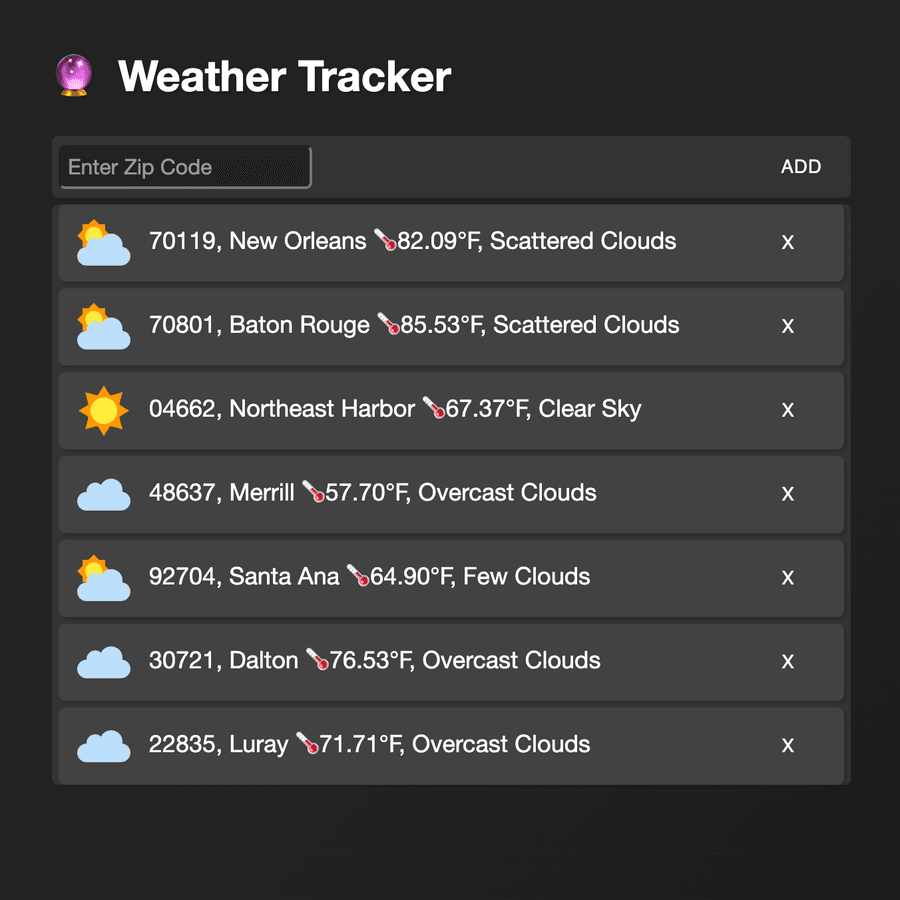Close the Santa Ana weather card
This screenshot has width=900, height=900.
click(x=787, y=578)
